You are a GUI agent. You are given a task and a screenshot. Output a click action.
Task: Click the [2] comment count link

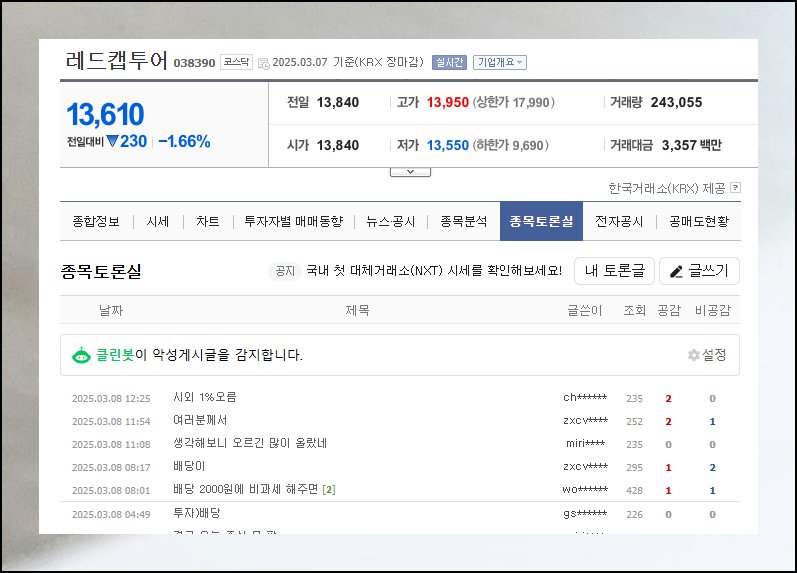329,490
